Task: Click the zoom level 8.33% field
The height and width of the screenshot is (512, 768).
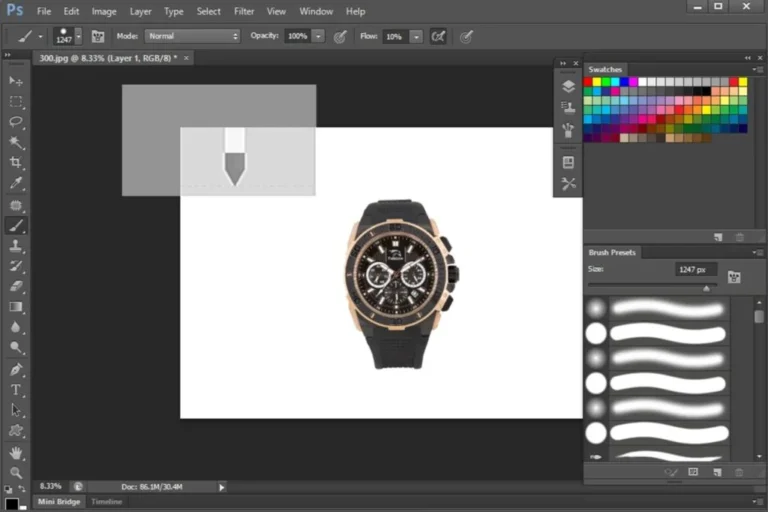Action: [50, 487]
